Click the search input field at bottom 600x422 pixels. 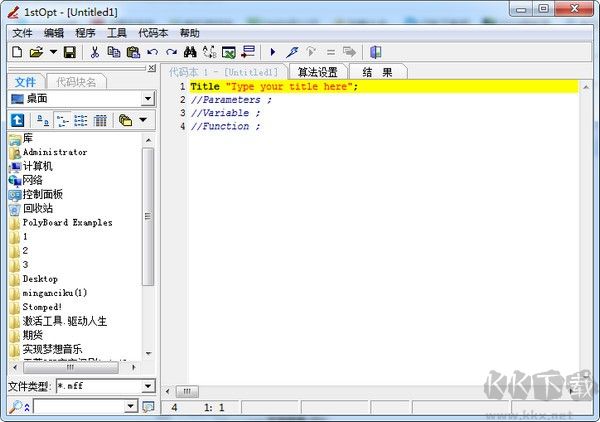[x=80, y=406]
